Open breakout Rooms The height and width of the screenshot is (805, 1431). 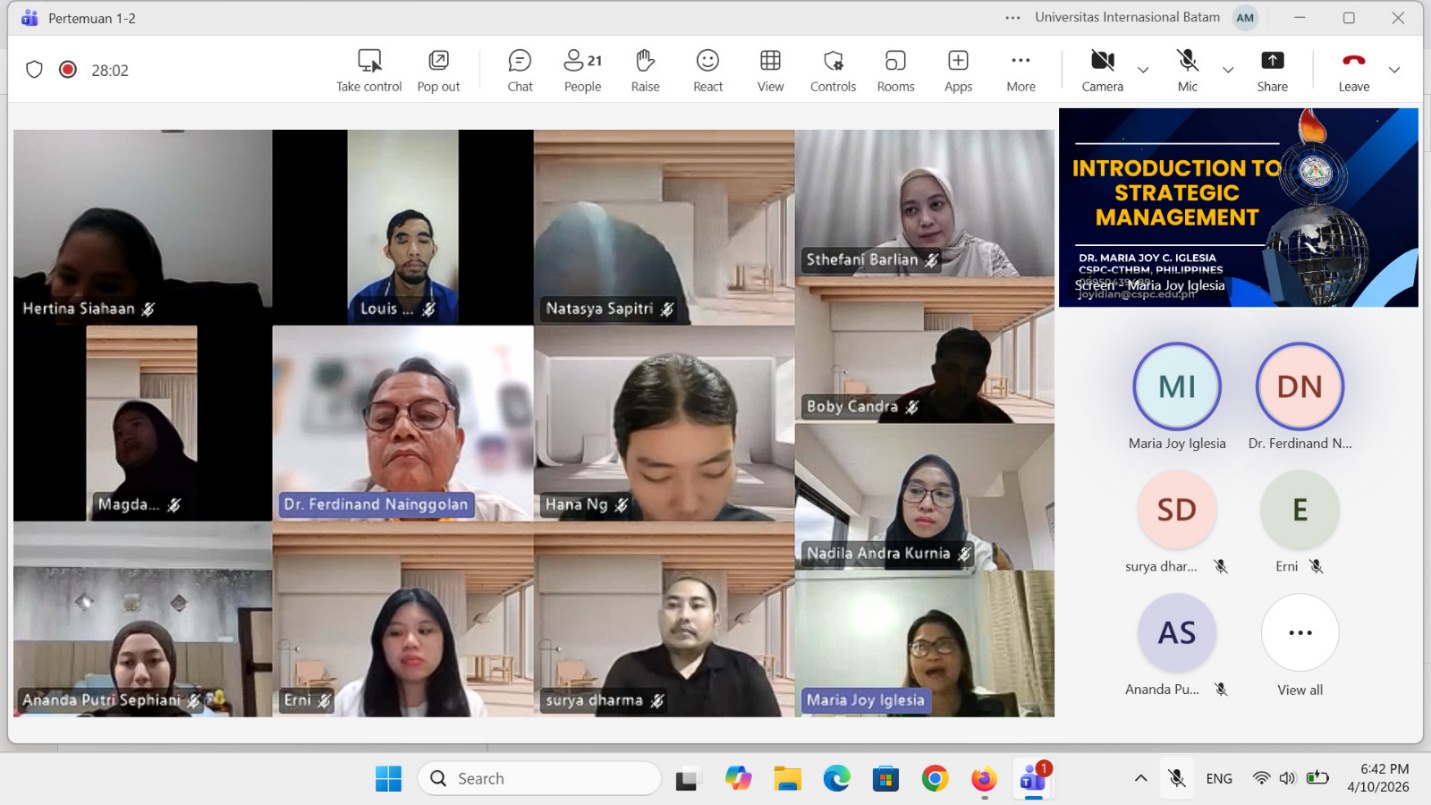click(x=895, y=70)
